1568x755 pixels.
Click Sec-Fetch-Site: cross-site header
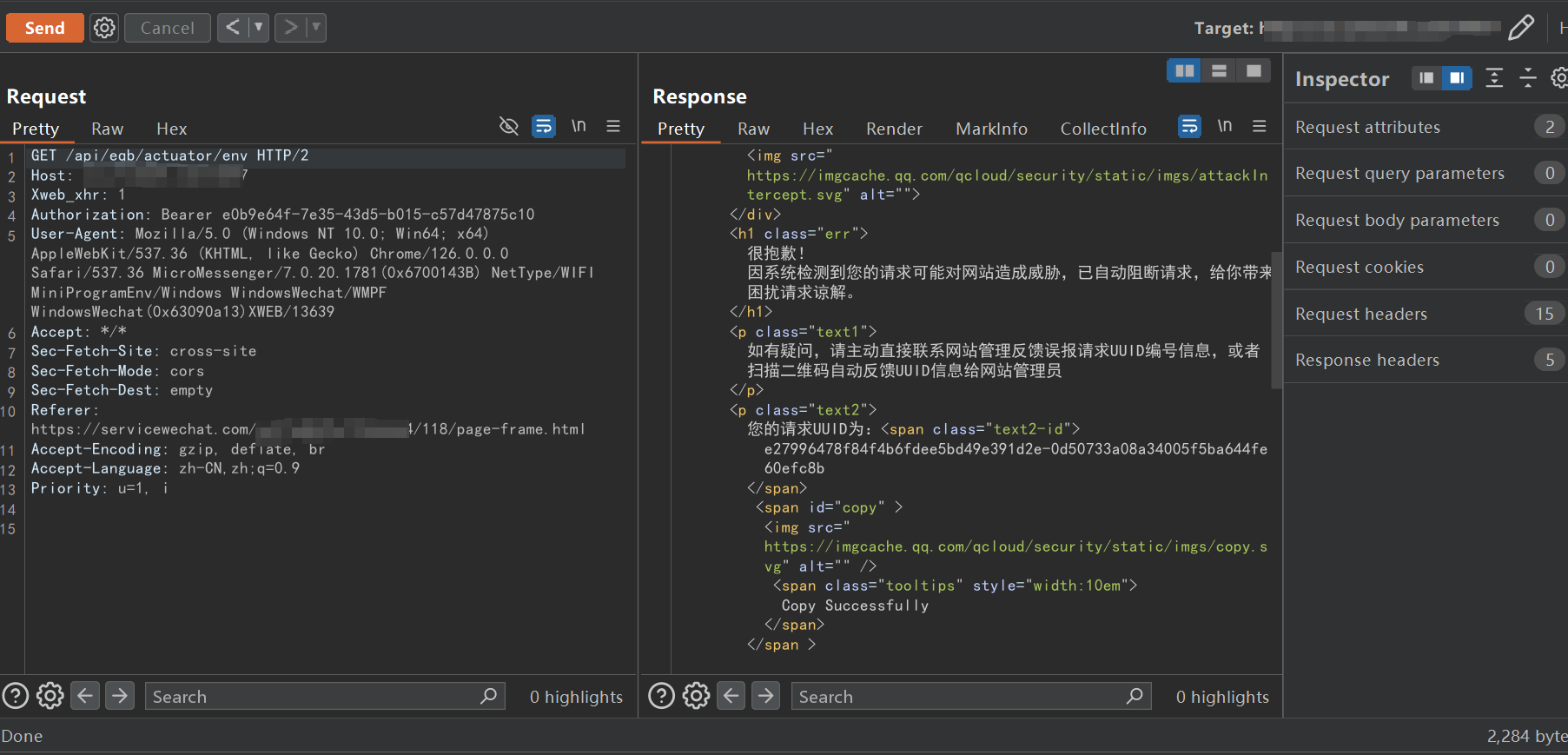coord(144,351)
